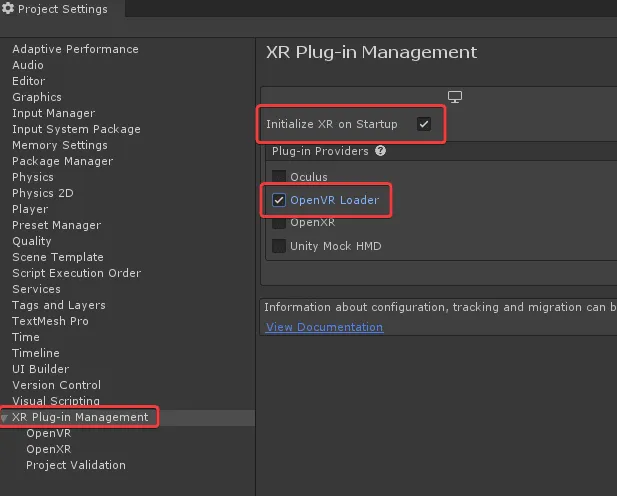617x496 pixels.
Task: Open the Physics 2D settings
Action: (x=42, y=193)
